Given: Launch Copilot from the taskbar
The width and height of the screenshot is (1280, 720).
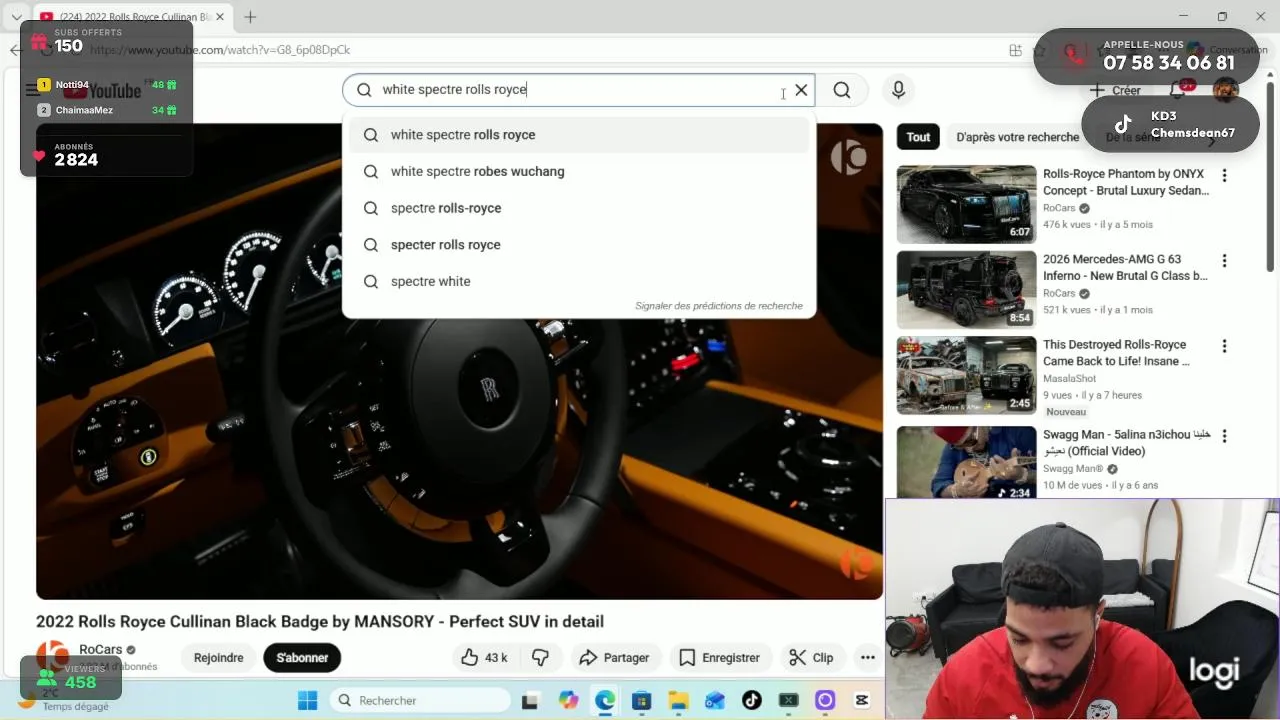Looking at the screenshot, I should click(568, 700).
